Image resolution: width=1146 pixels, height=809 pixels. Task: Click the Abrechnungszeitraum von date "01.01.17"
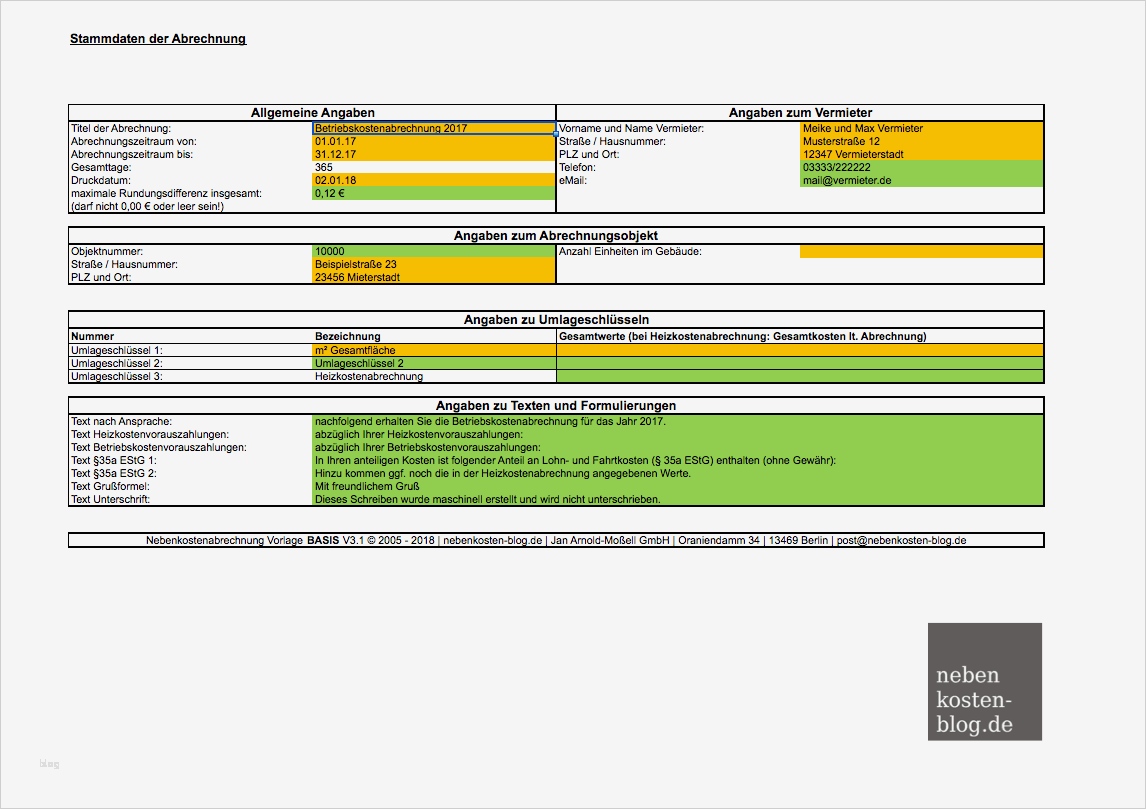[430, 142]
